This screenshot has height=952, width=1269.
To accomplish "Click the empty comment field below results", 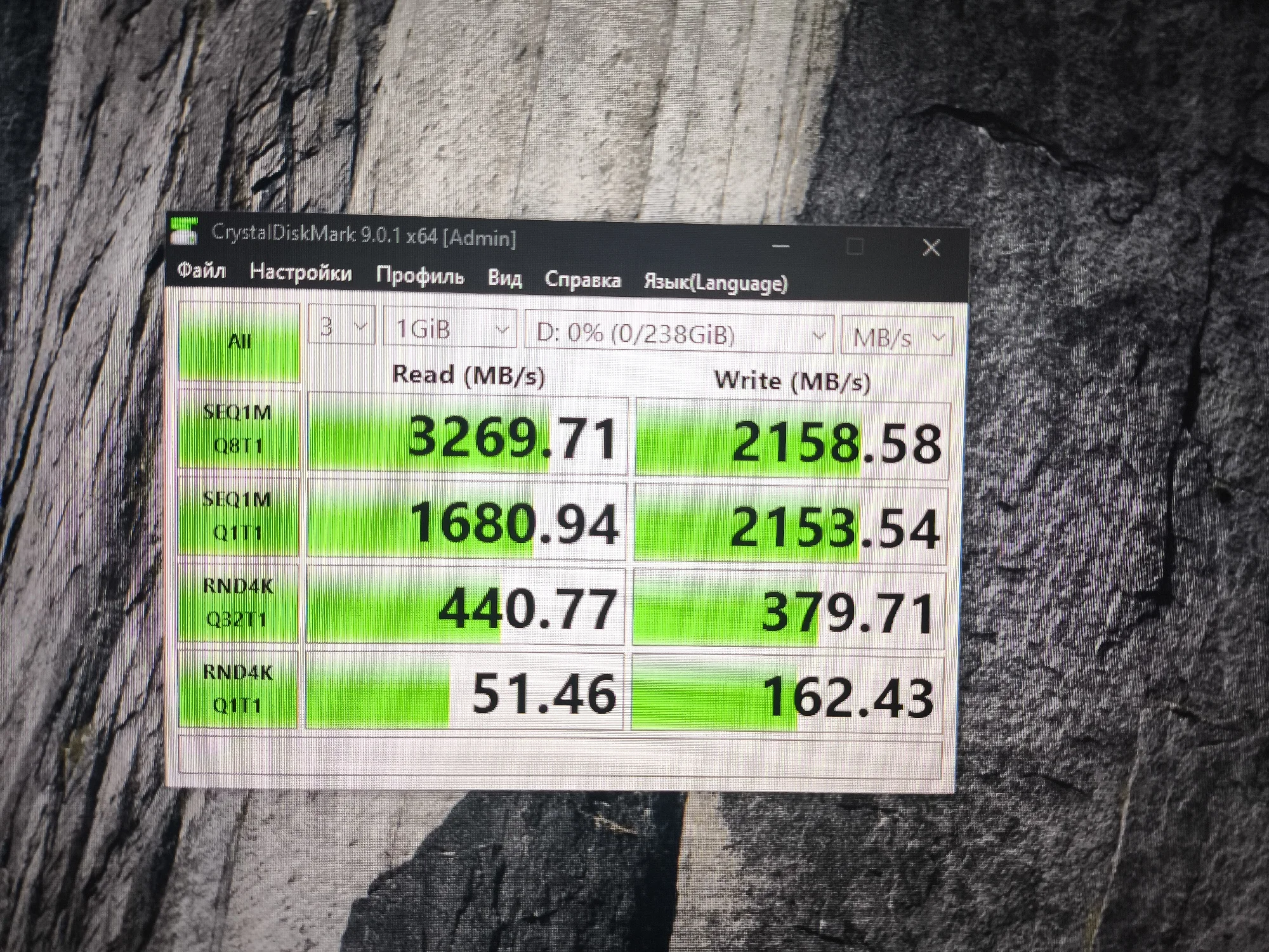I will click(x=560, y=757).
